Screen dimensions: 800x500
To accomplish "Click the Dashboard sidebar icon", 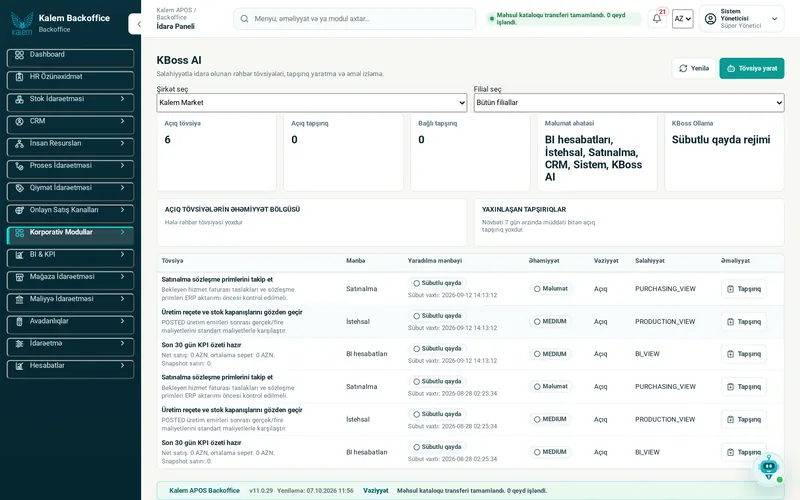I will coord(19,55).
